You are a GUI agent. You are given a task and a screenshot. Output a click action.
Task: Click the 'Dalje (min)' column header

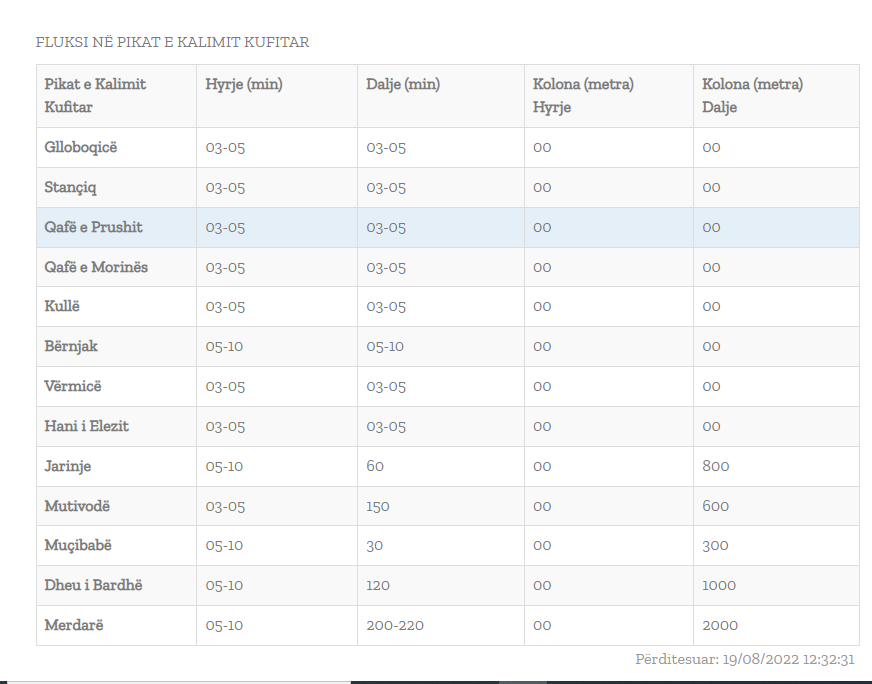point(403,85)
